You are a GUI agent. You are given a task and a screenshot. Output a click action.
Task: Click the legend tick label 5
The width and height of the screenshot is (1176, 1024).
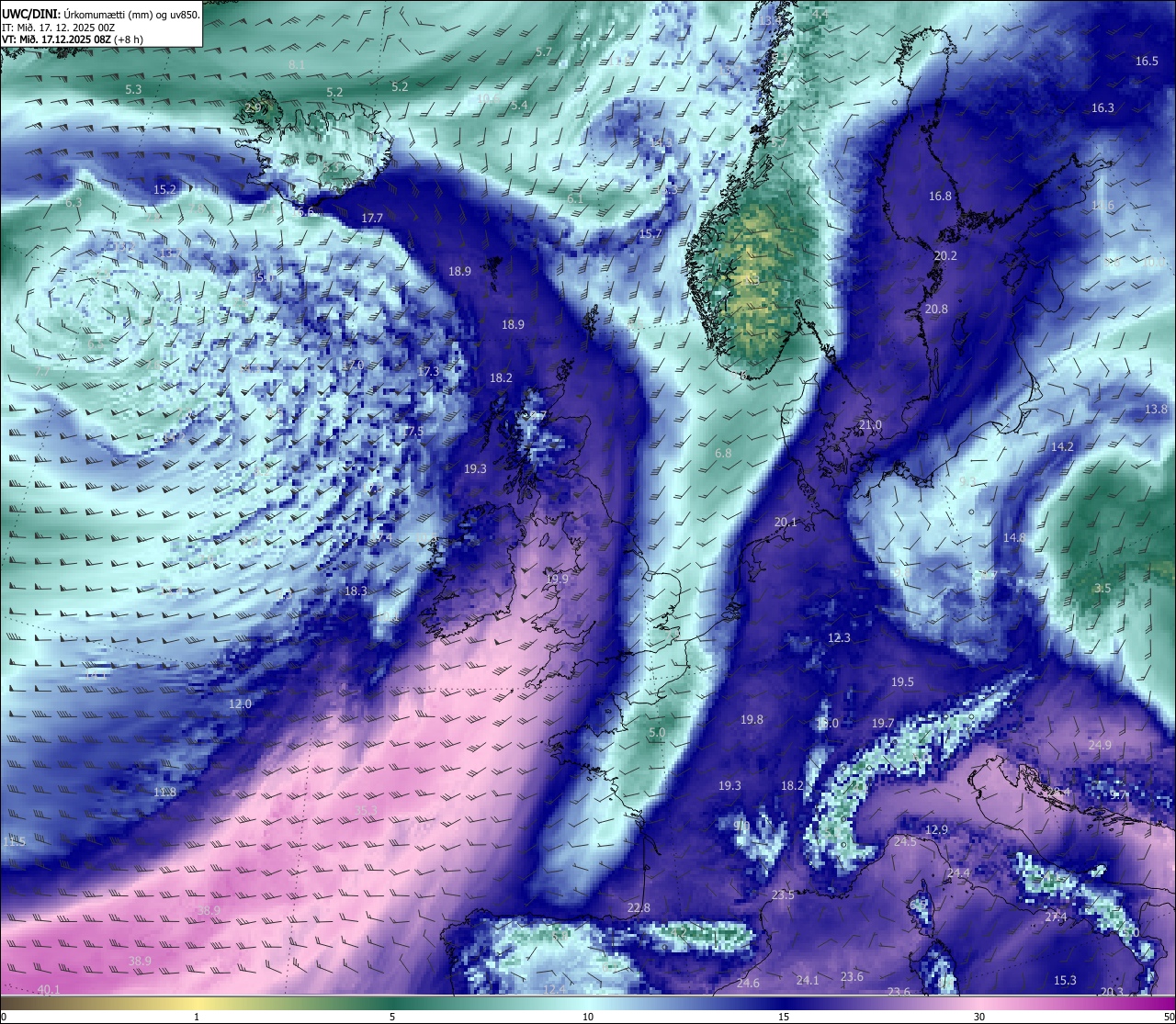[x=392, y=1017]
